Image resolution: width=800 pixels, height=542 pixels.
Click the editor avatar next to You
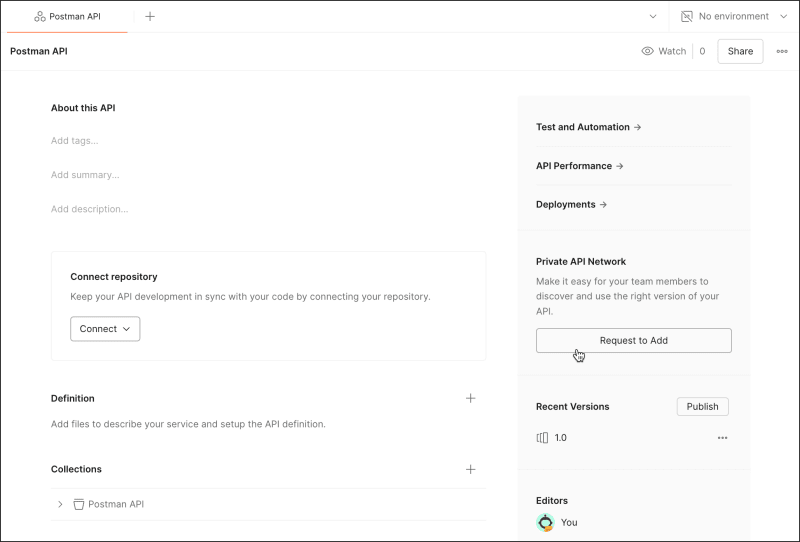(545, 523)
